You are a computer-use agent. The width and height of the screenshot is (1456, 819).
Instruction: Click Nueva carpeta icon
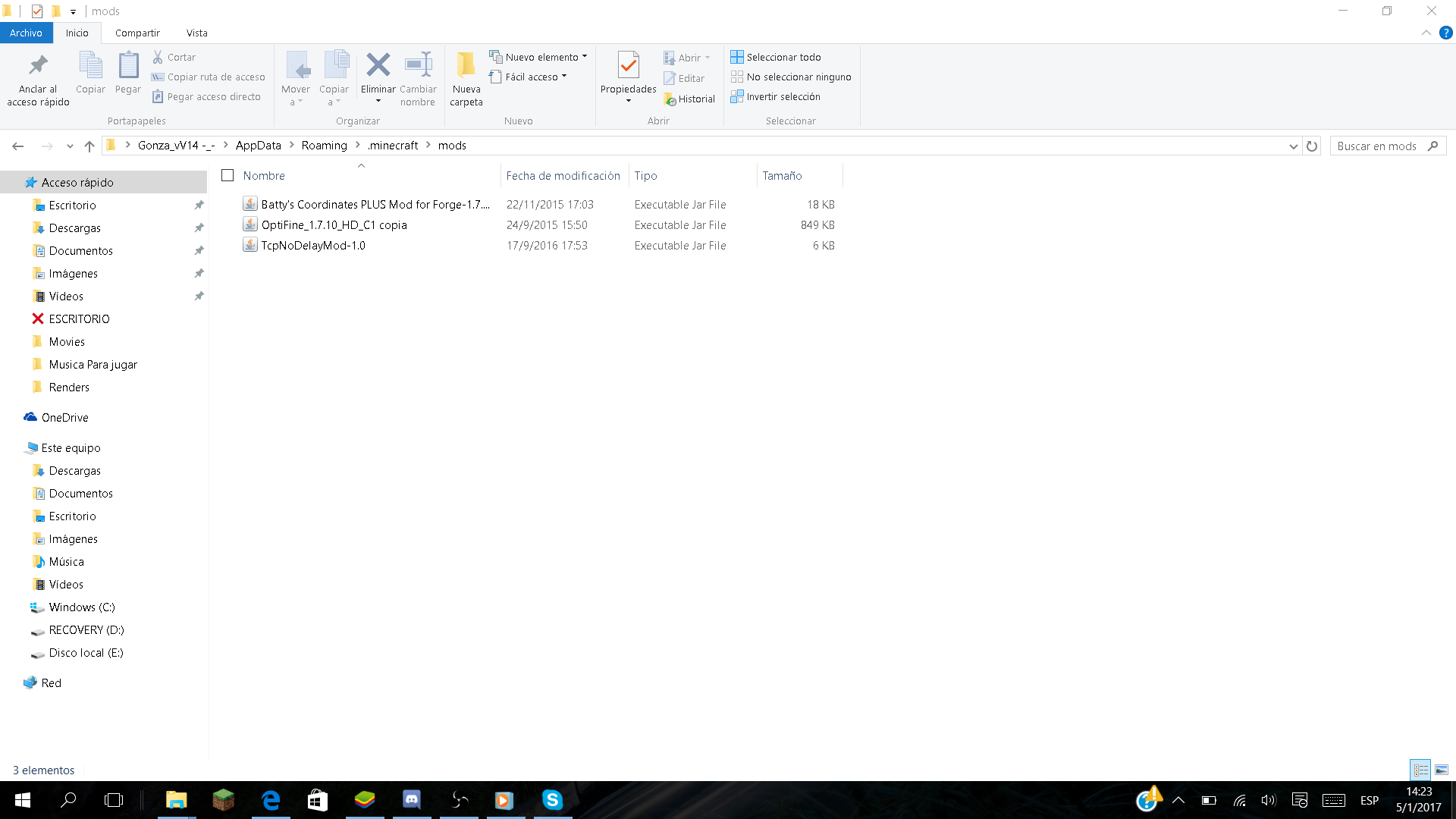(466, 66)
